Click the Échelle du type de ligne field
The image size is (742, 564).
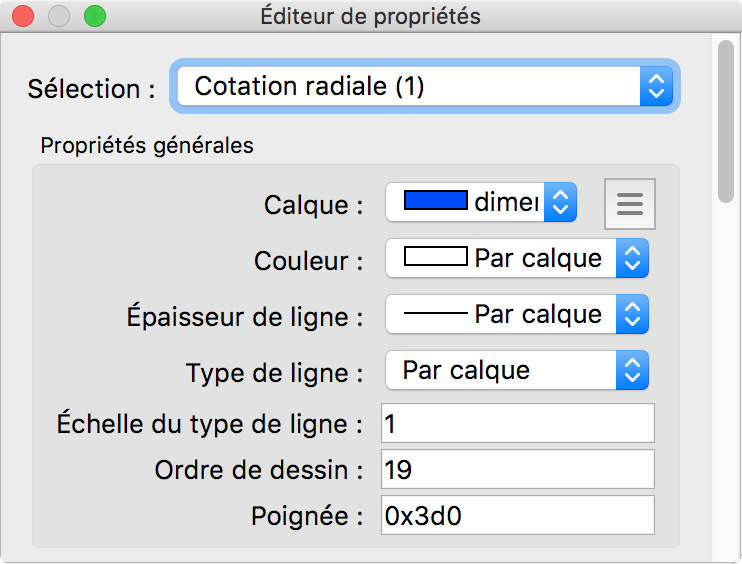517,423
